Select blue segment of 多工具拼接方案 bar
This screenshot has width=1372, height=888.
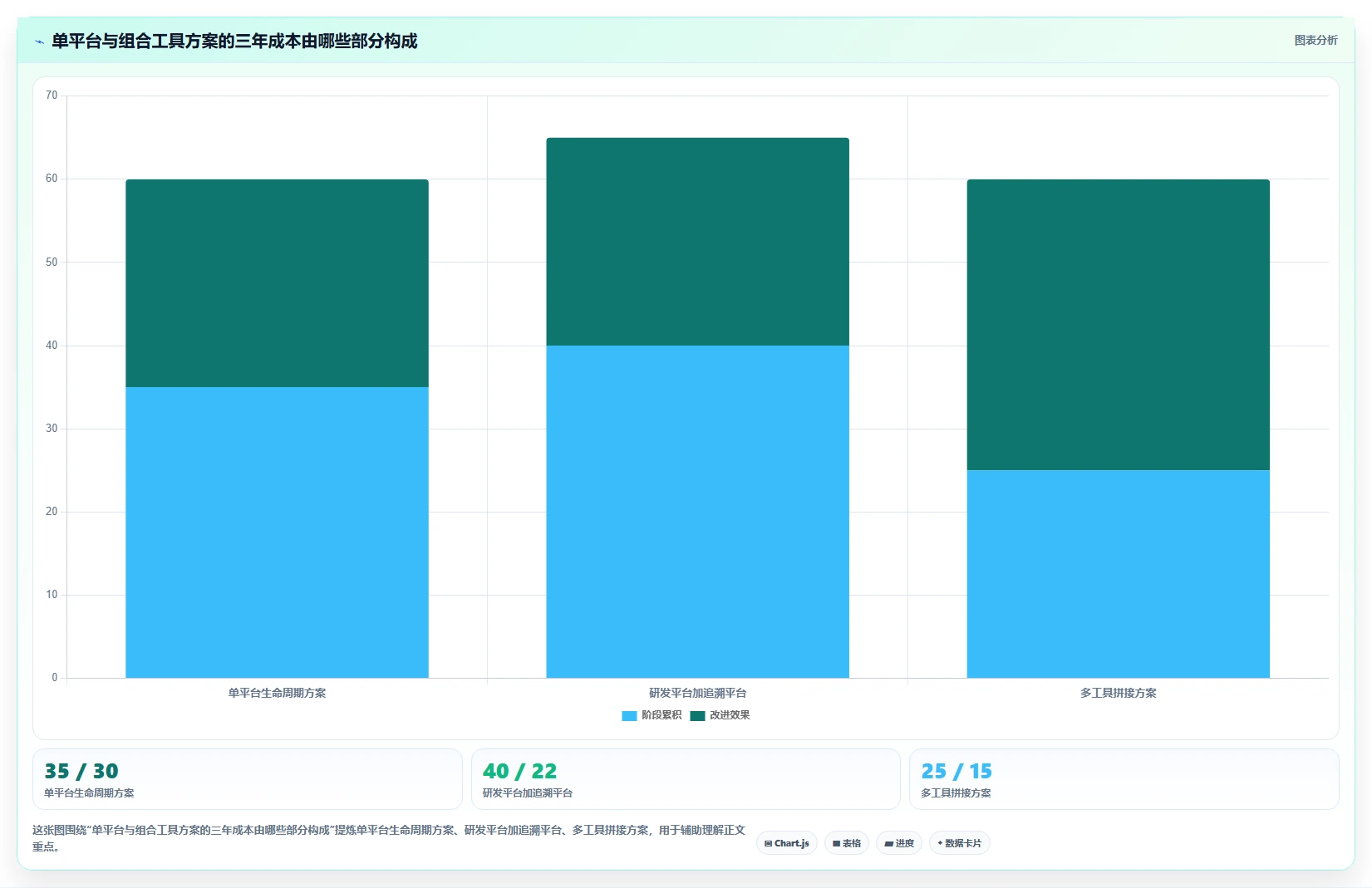tap(1118, 574)
